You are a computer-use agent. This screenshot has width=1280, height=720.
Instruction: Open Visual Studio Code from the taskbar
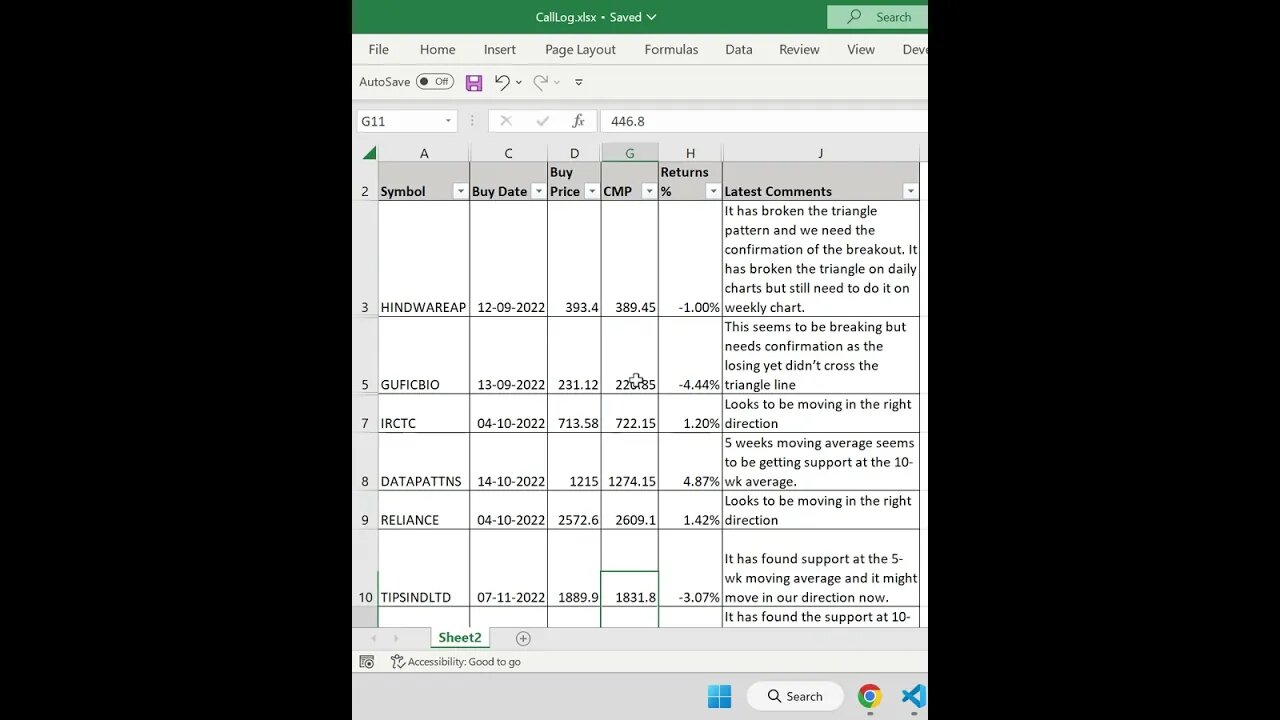coord(913,696)
